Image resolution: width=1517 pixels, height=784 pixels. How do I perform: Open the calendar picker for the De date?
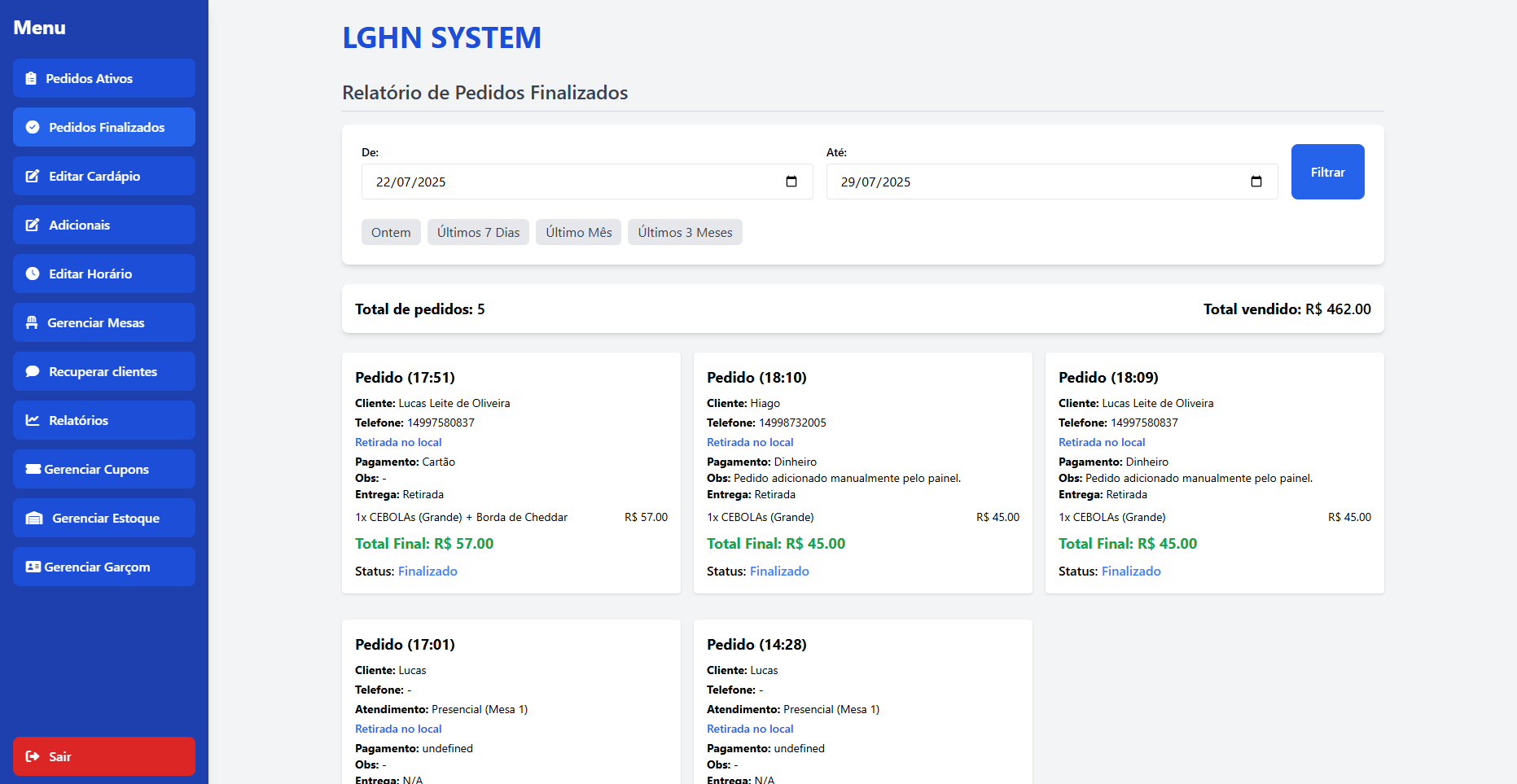tap(791, 182)
